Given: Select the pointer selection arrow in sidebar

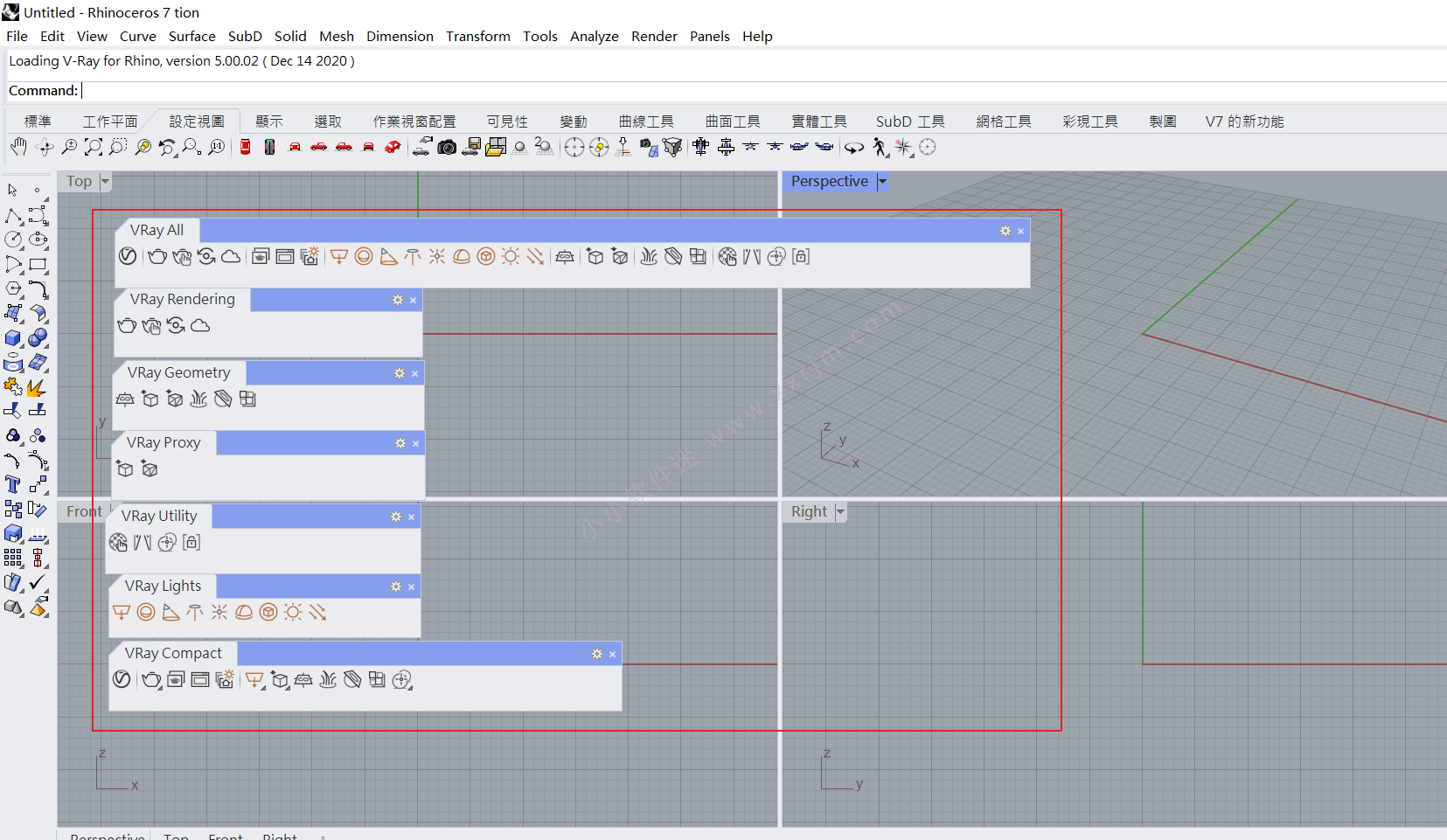Looking at the screenshot, I should 12,190.
